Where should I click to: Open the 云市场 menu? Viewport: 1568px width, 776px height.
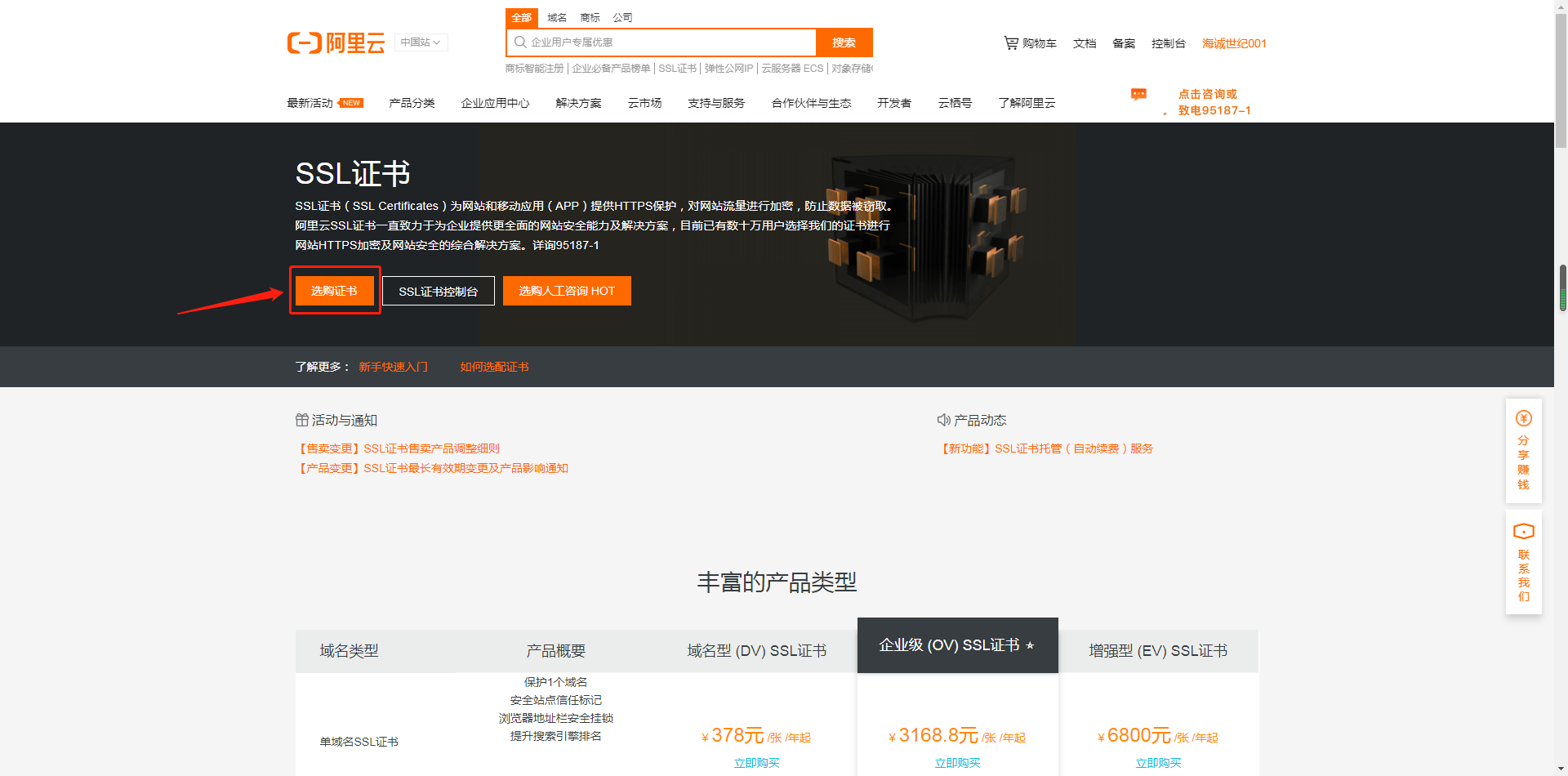[644, 103]
